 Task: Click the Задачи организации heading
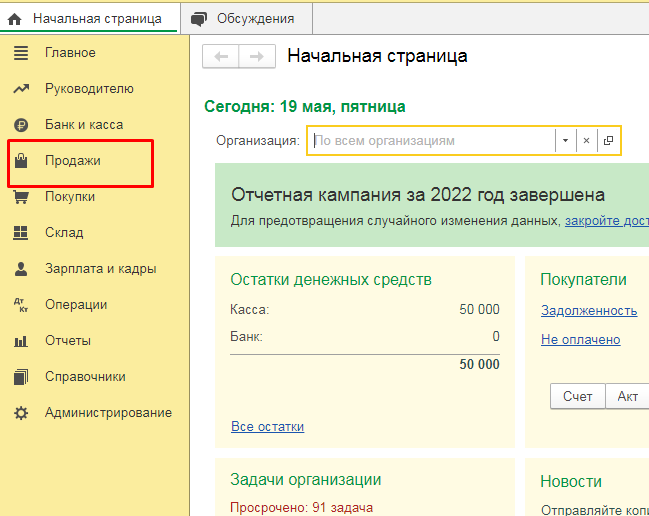305,480
